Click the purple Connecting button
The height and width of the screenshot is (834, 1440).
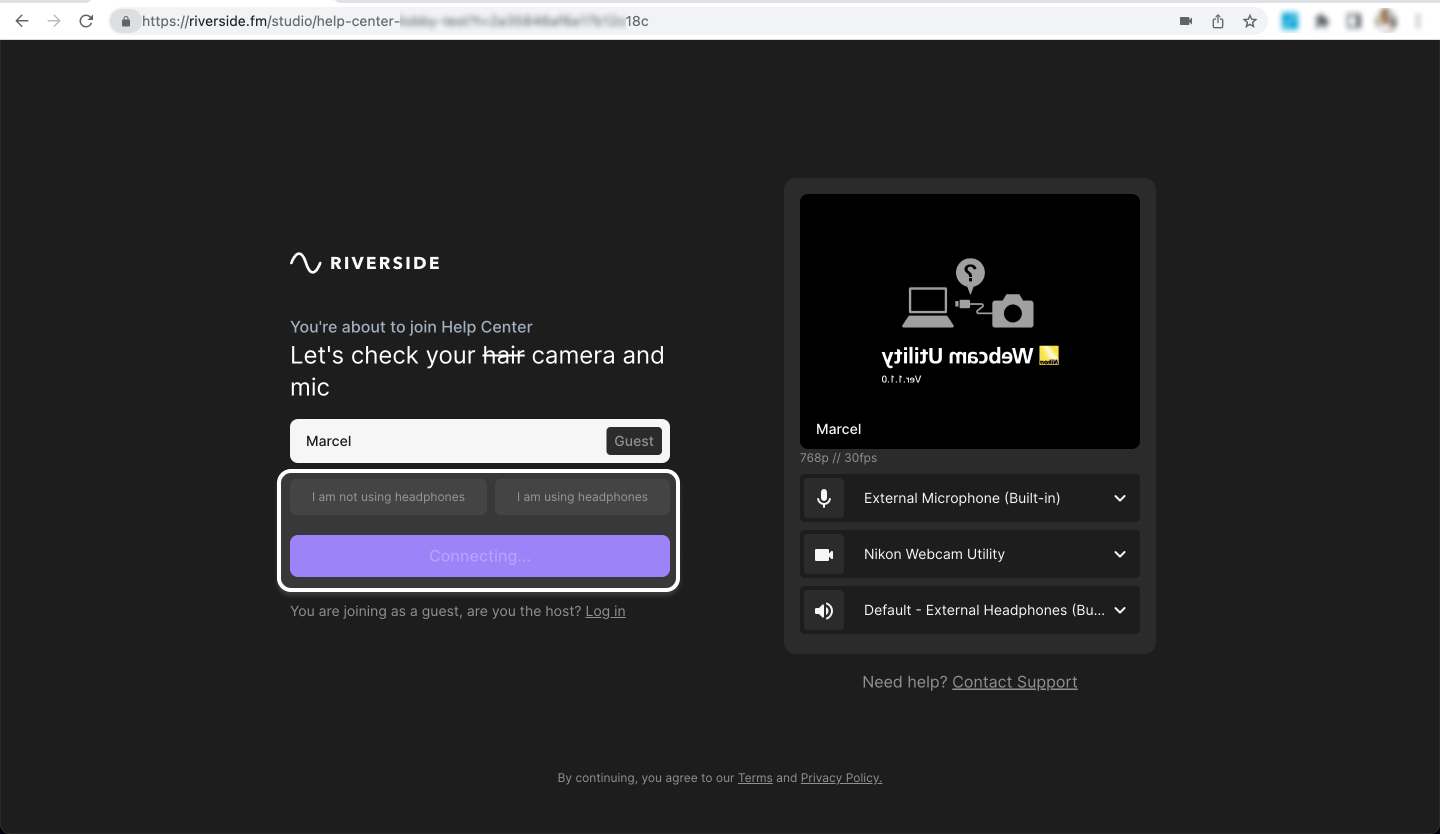(x=480, y=556)
